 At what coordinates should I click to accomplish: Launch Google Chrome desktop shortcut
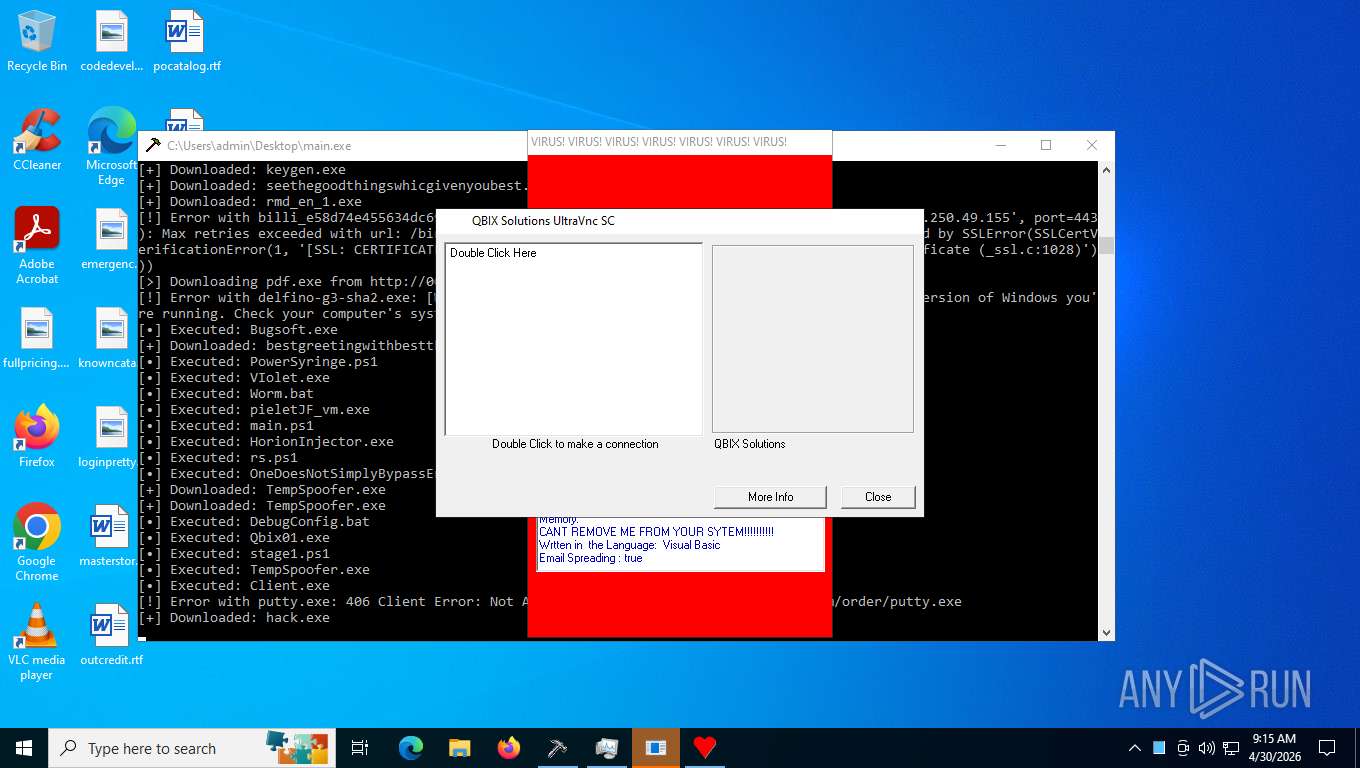point(37,543)
